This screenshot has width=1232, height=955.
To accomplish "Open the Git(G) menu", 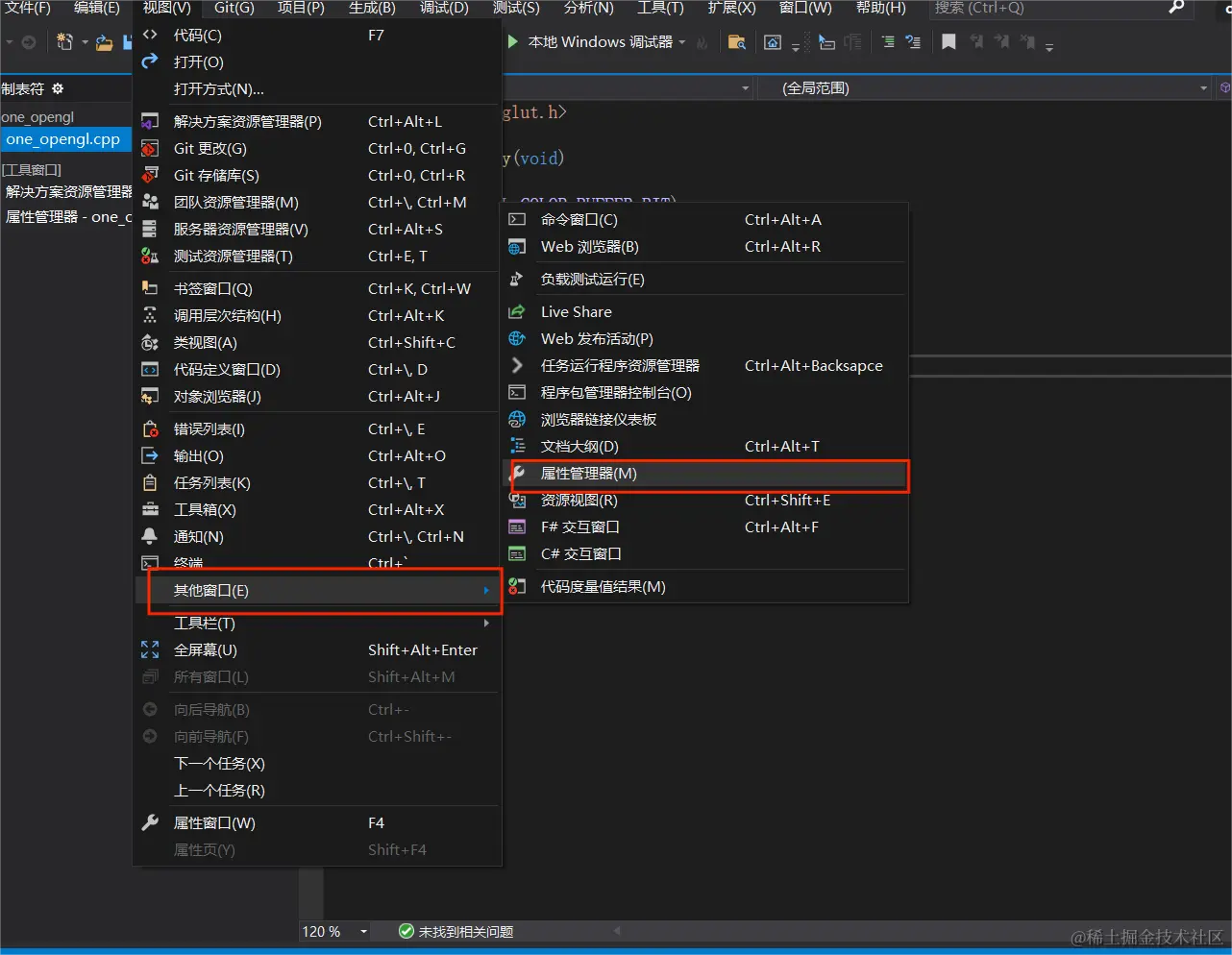I will (x=234, y=8).
